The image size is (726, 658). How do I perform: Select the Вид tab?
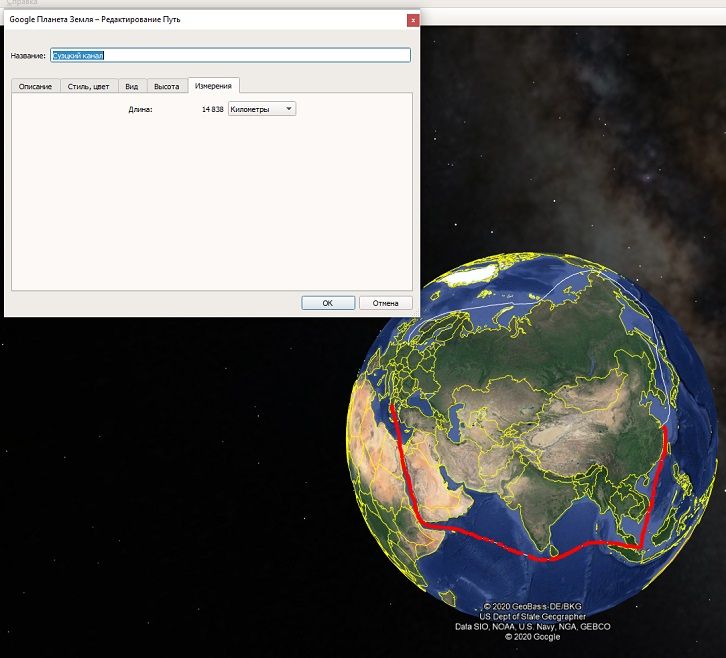[132, 86]
